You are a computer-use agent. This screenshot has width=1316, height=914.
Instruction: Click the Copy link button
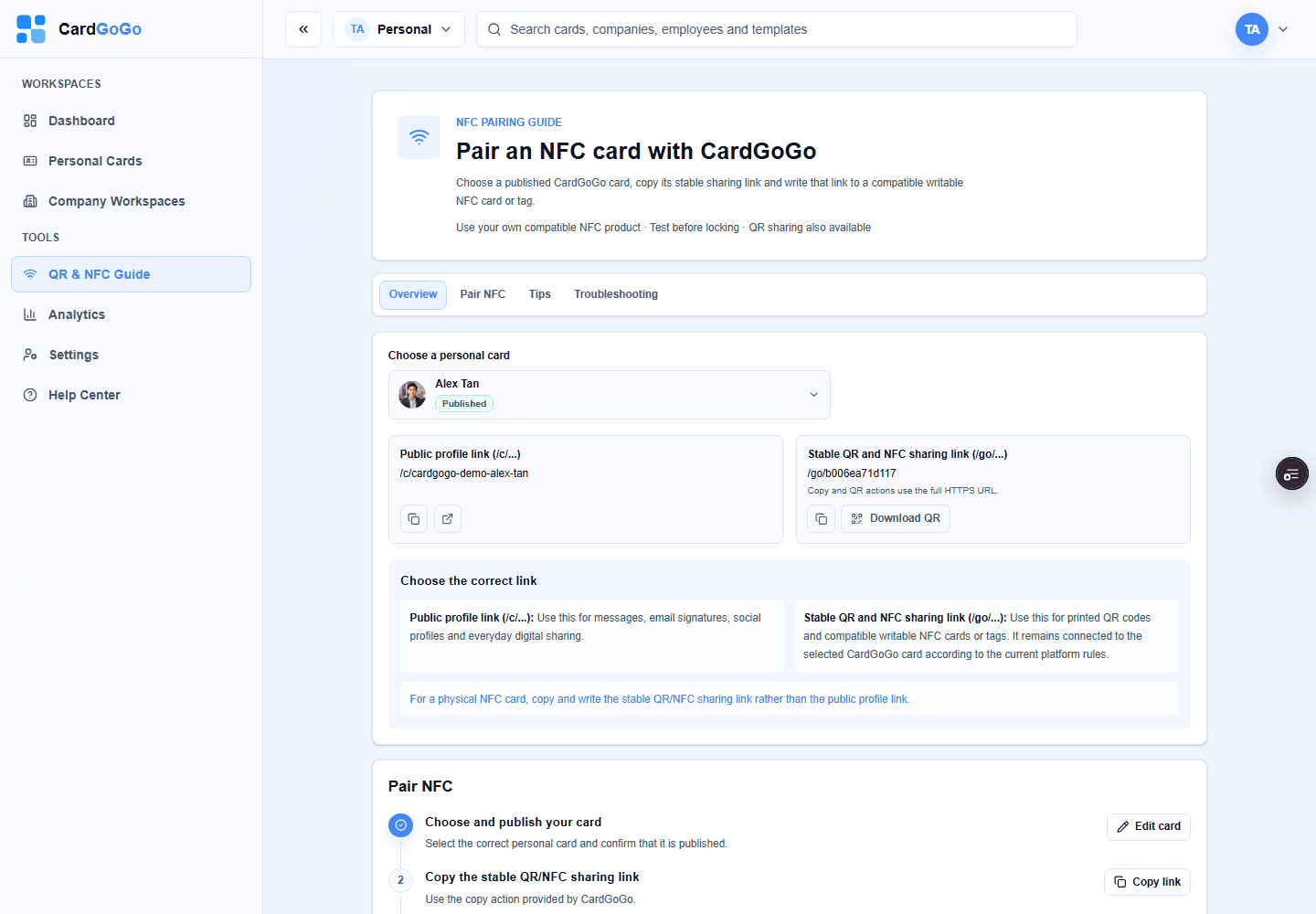click(x=1148, y=882)
